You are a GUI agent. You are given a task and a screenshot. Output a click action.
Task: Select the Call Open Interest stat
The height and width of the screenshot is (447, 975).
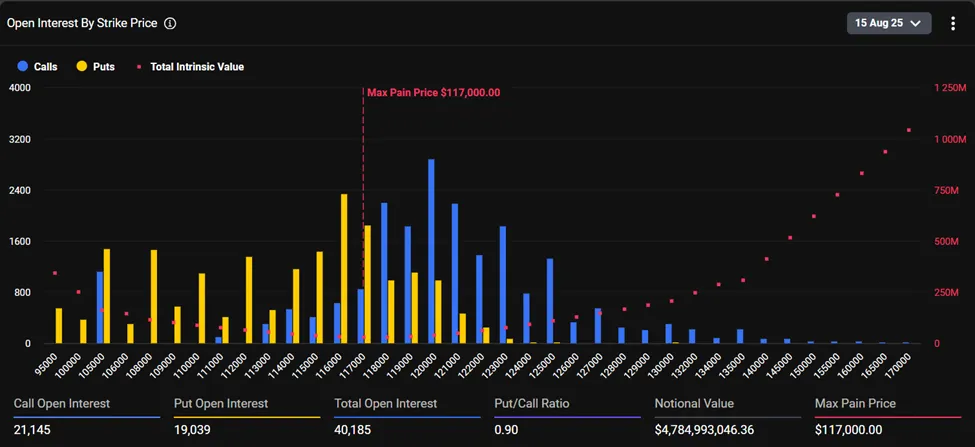pyautogui.click(x=60, y=404)
